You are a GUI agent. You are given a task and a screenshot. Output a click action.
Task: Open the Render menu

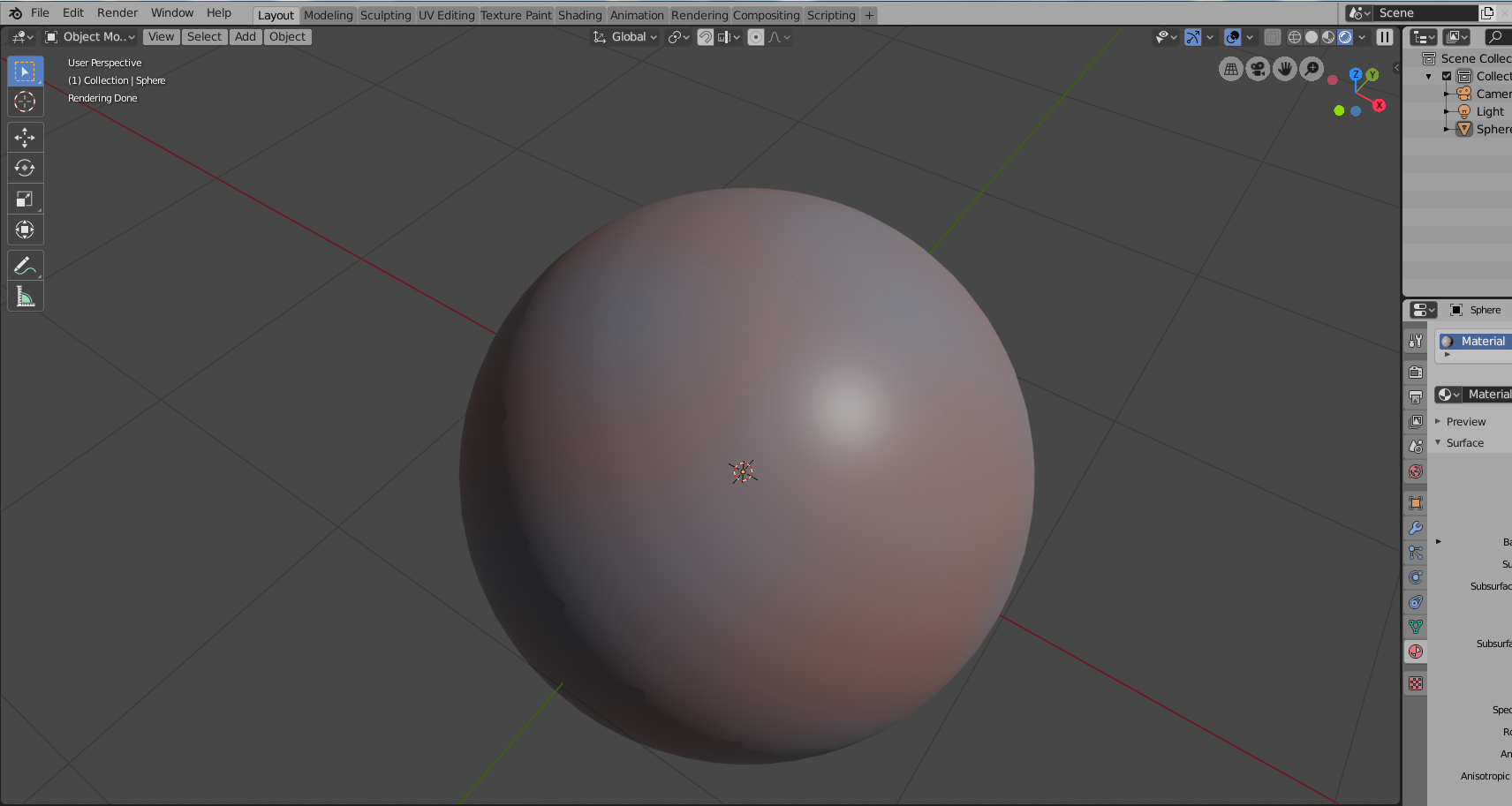point(117,13)
